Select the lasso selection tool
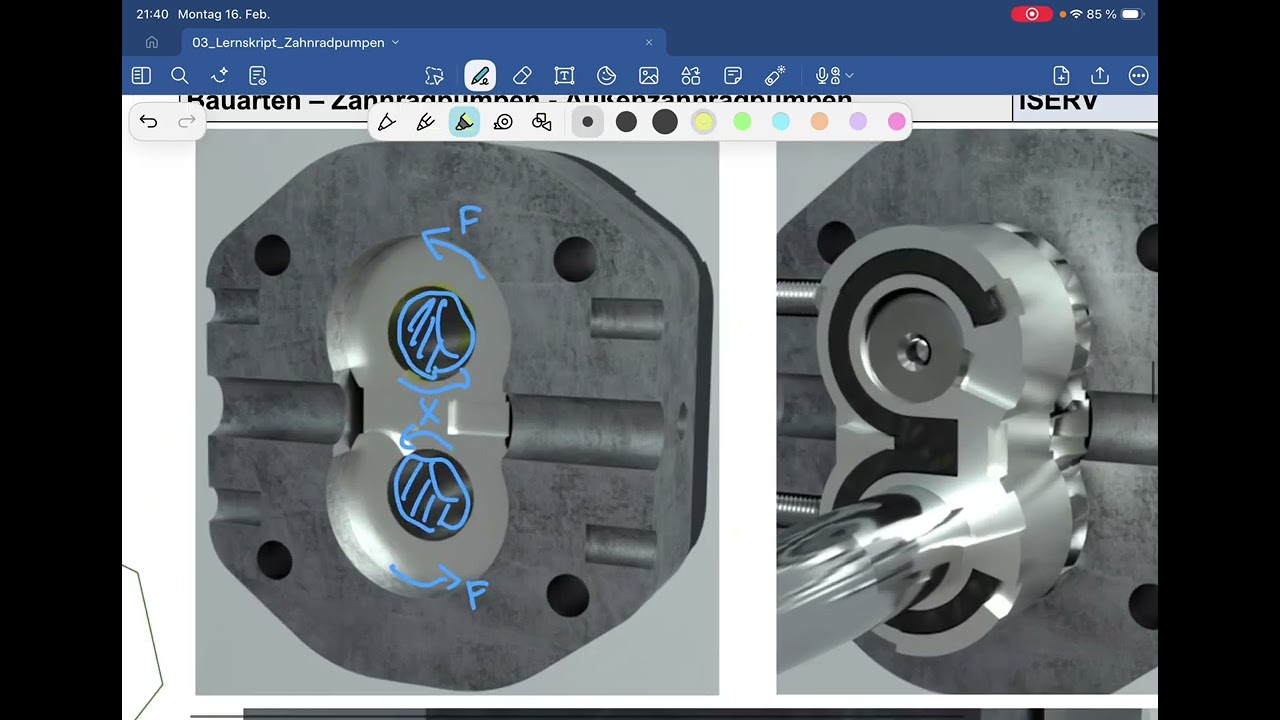Viewport: 1280px width, 720px height. [434, 76]
